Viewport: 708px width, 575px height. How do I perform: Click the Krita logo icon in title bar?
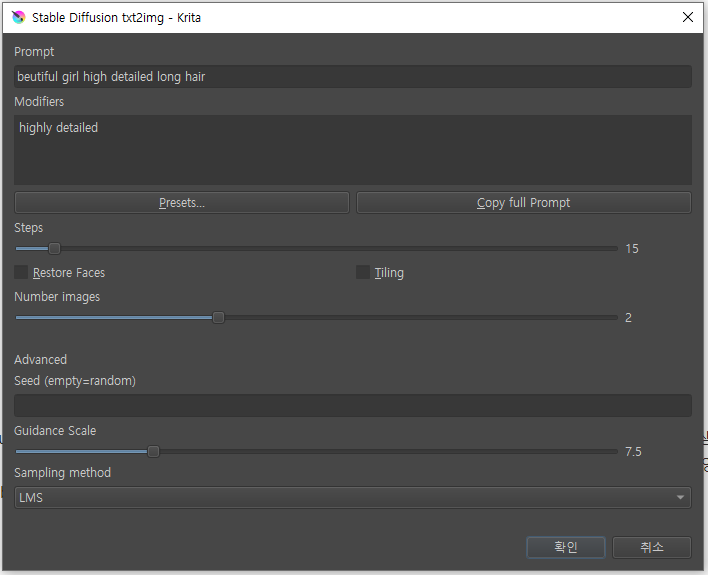19,17
